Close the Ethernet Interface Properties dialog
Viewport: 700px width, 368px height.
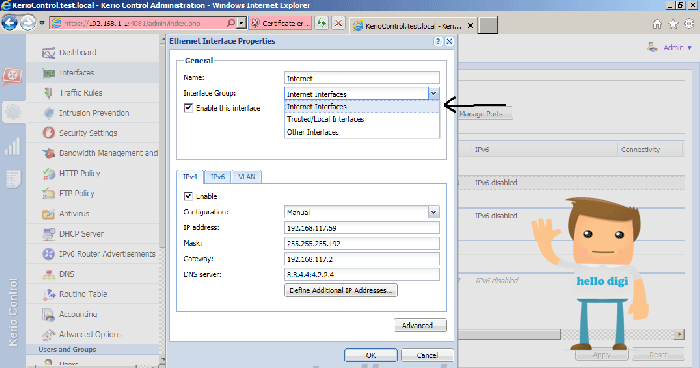pyautogui.click(x=449, y=42)
